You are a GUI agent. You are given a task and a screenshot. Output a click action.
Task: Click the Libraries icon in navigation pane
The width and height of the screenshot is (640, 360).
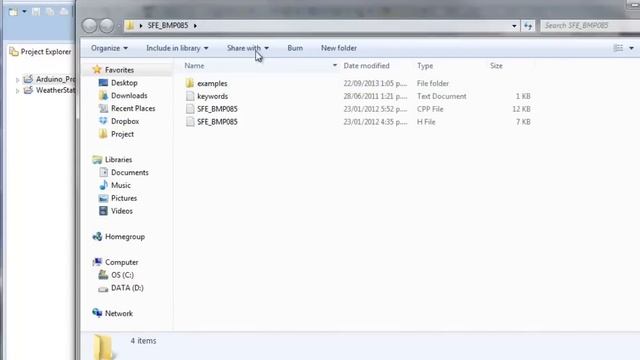pos(97,160)
